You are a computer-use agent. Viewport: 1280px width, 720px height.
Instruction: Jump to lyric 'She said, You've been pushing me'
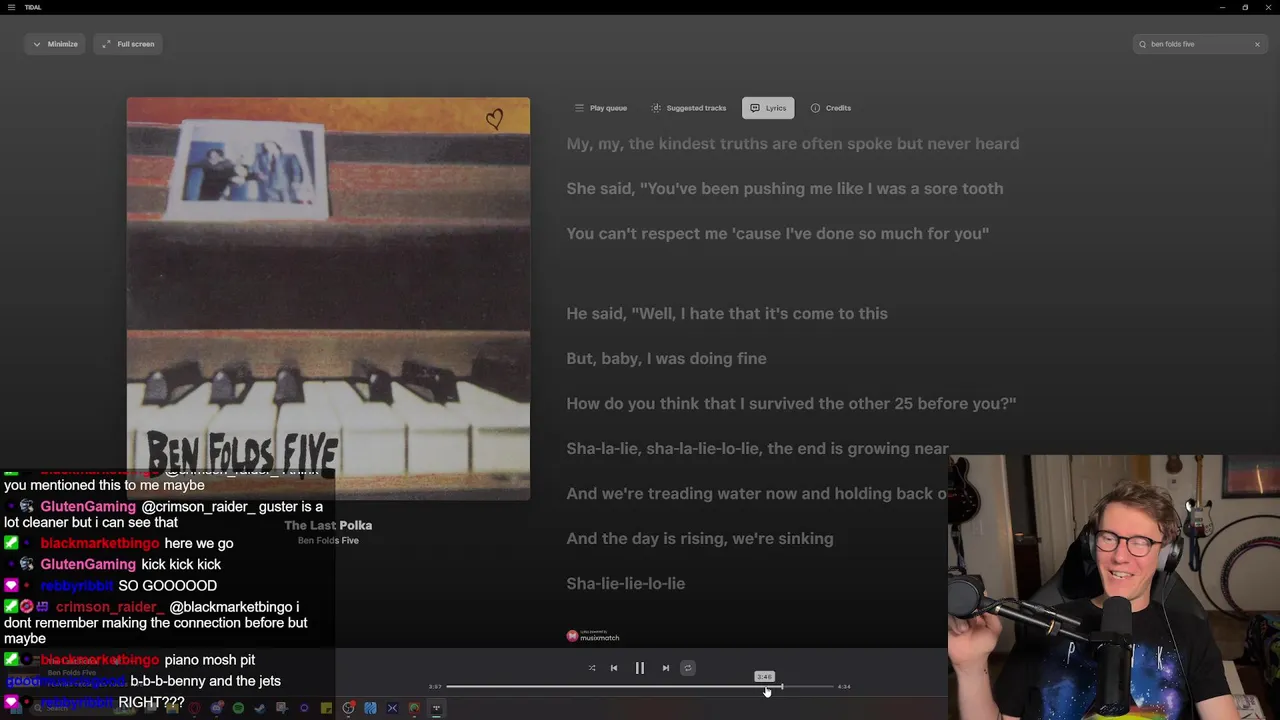click(x=785, y=189)
